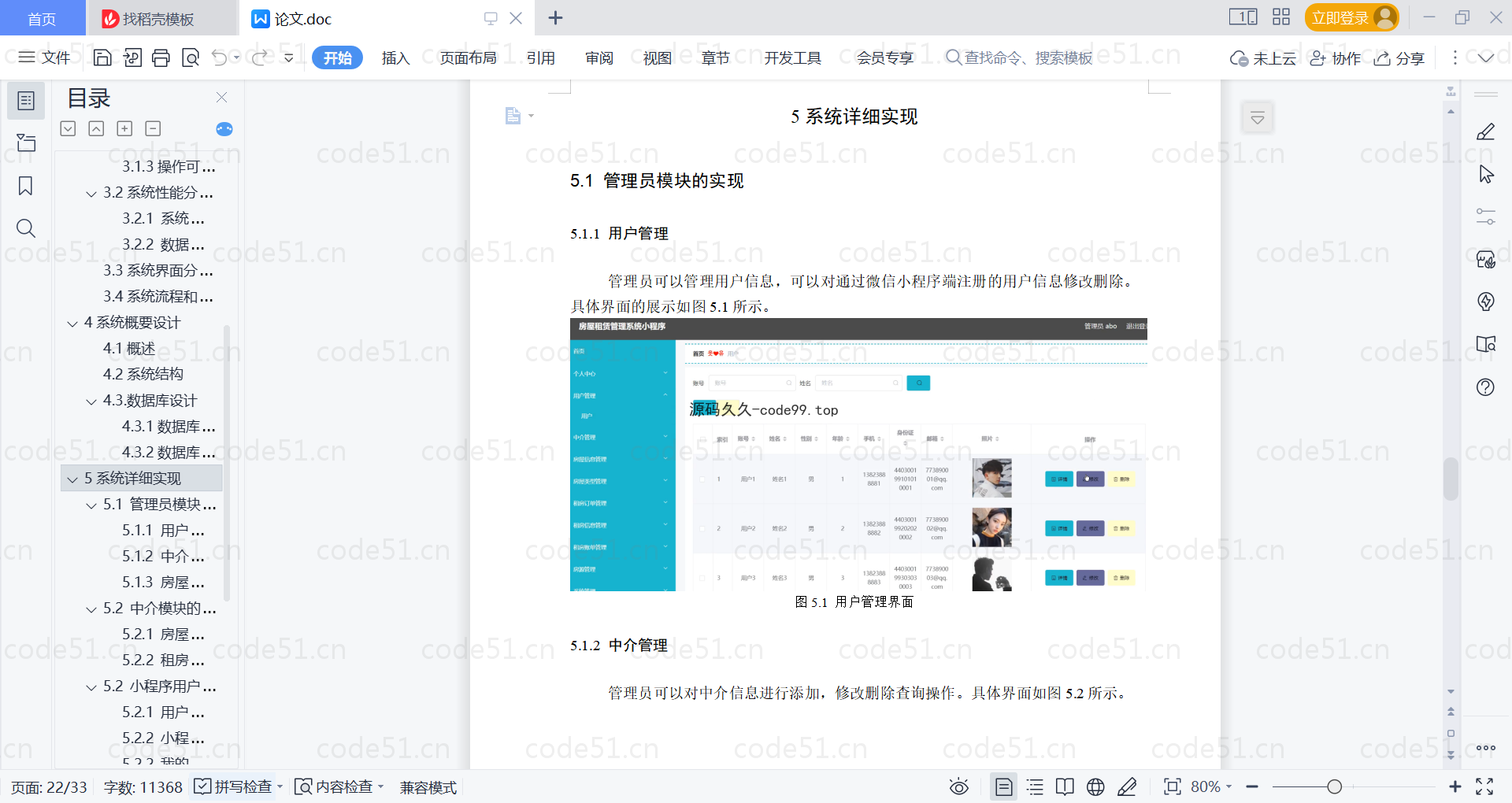This screenshot has height=803, width=1512.
Task: Click zoom out minus button
Action: 1252,786
